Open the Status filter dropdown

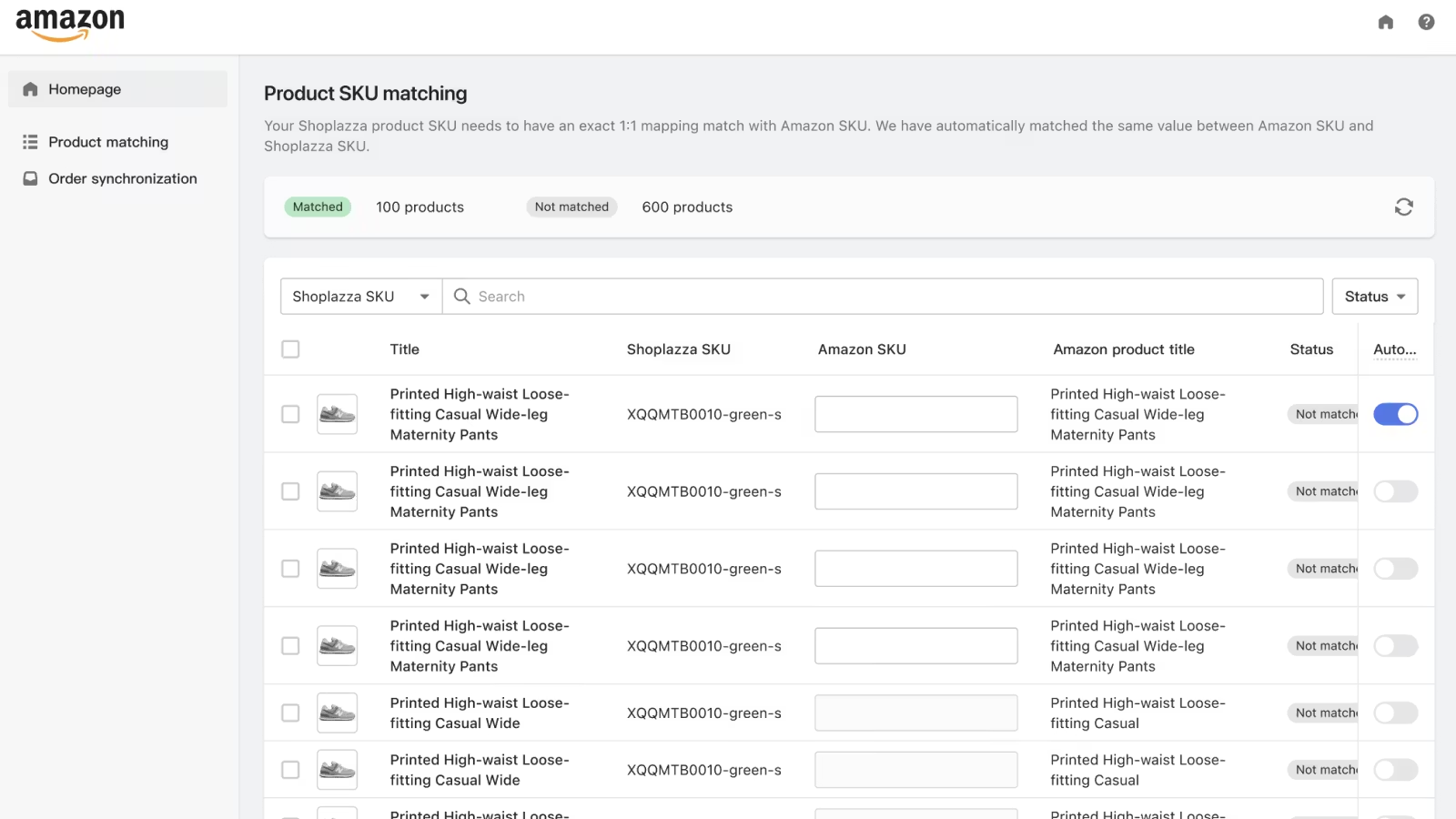click(1375, 297)
